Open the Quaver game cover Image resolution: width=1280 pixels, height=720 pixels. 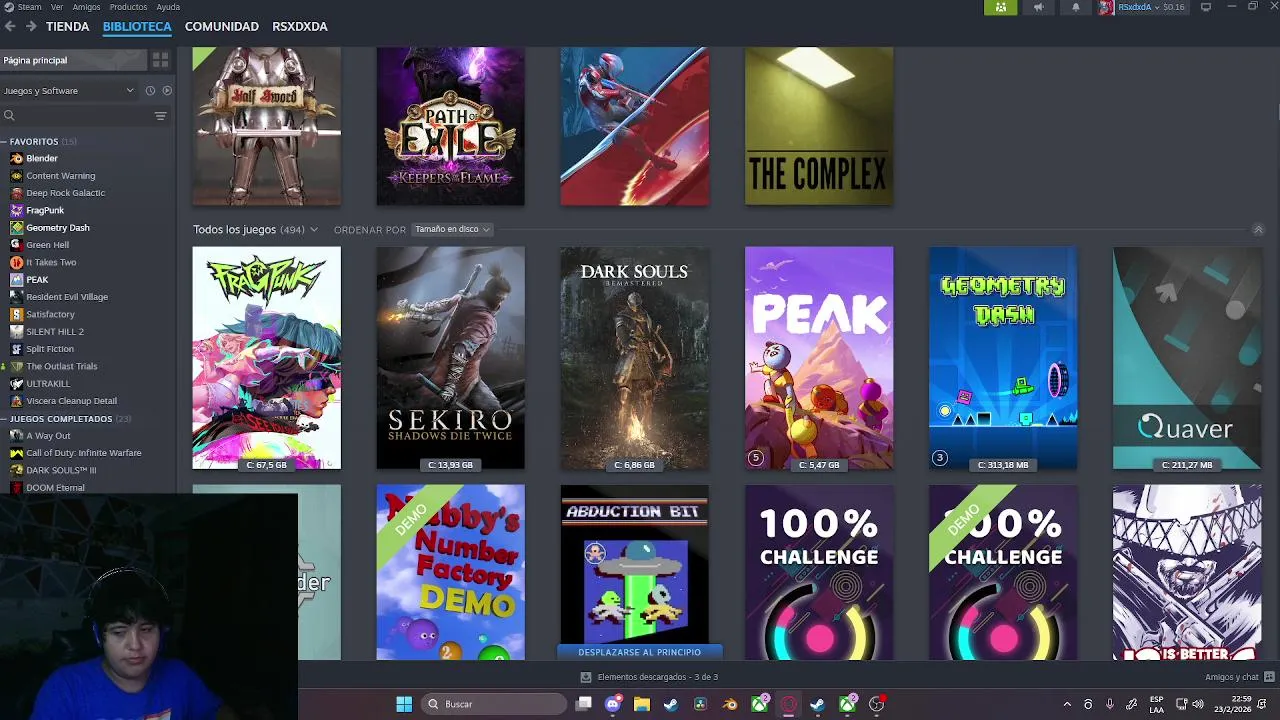1187,358
